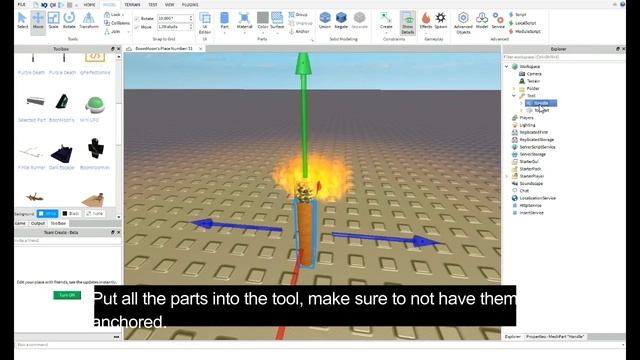Toggle the Anchor button
The width and height of the screenshot is (640, 360).
299,31
